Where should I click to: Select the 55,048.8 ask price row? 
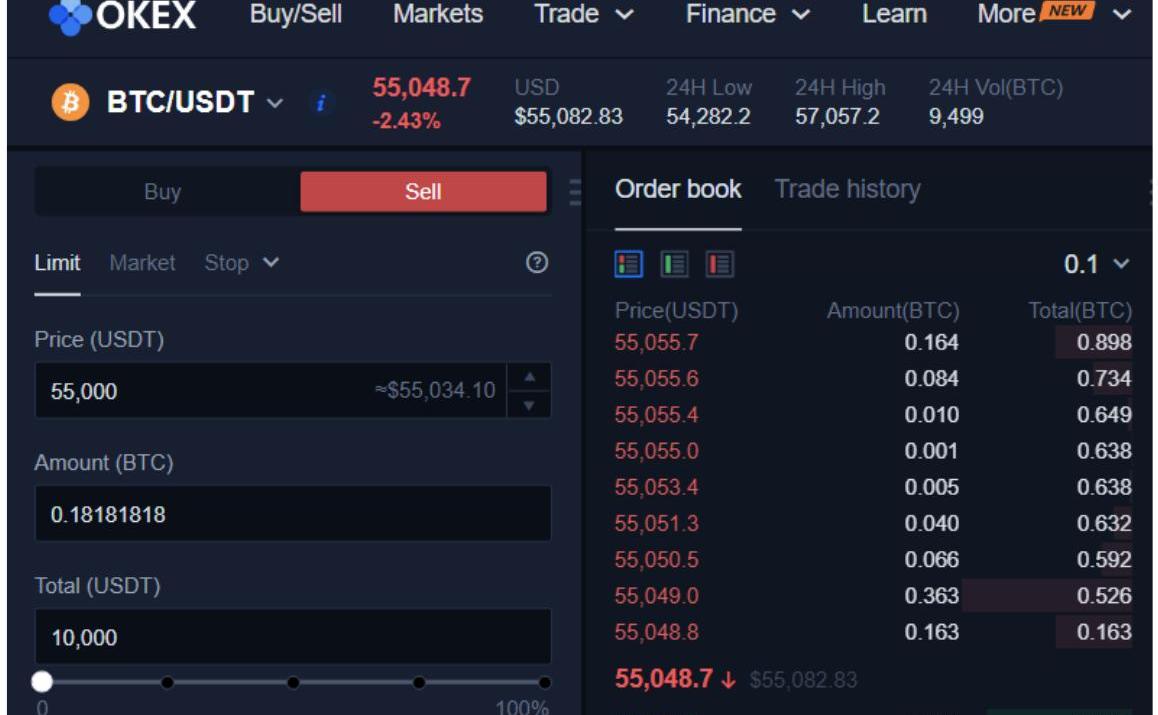[873, 632]
